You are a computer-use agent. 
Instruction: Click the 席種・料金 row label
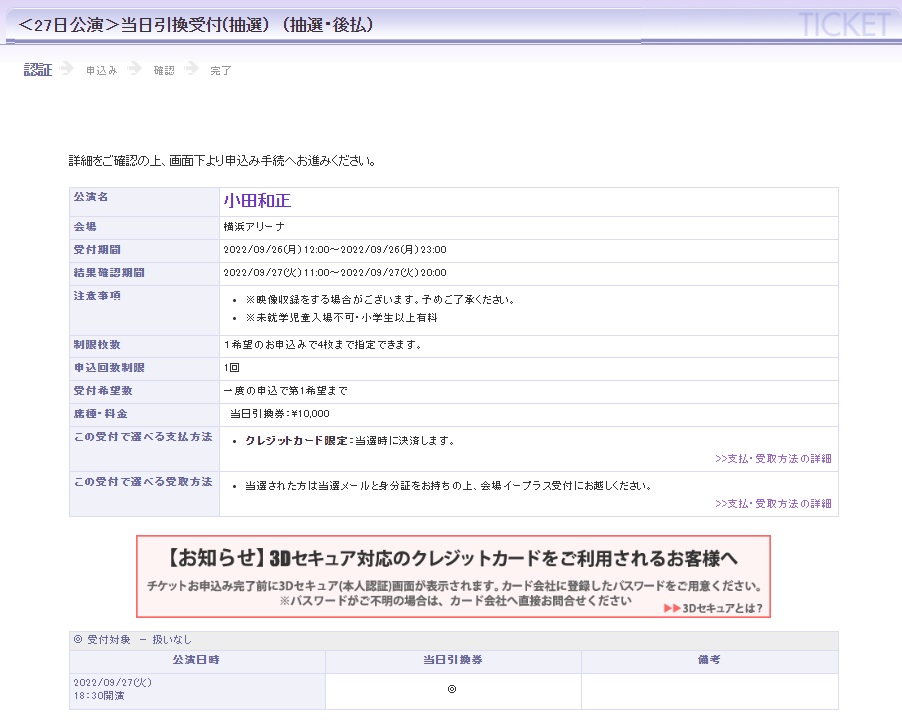[101, 414]
